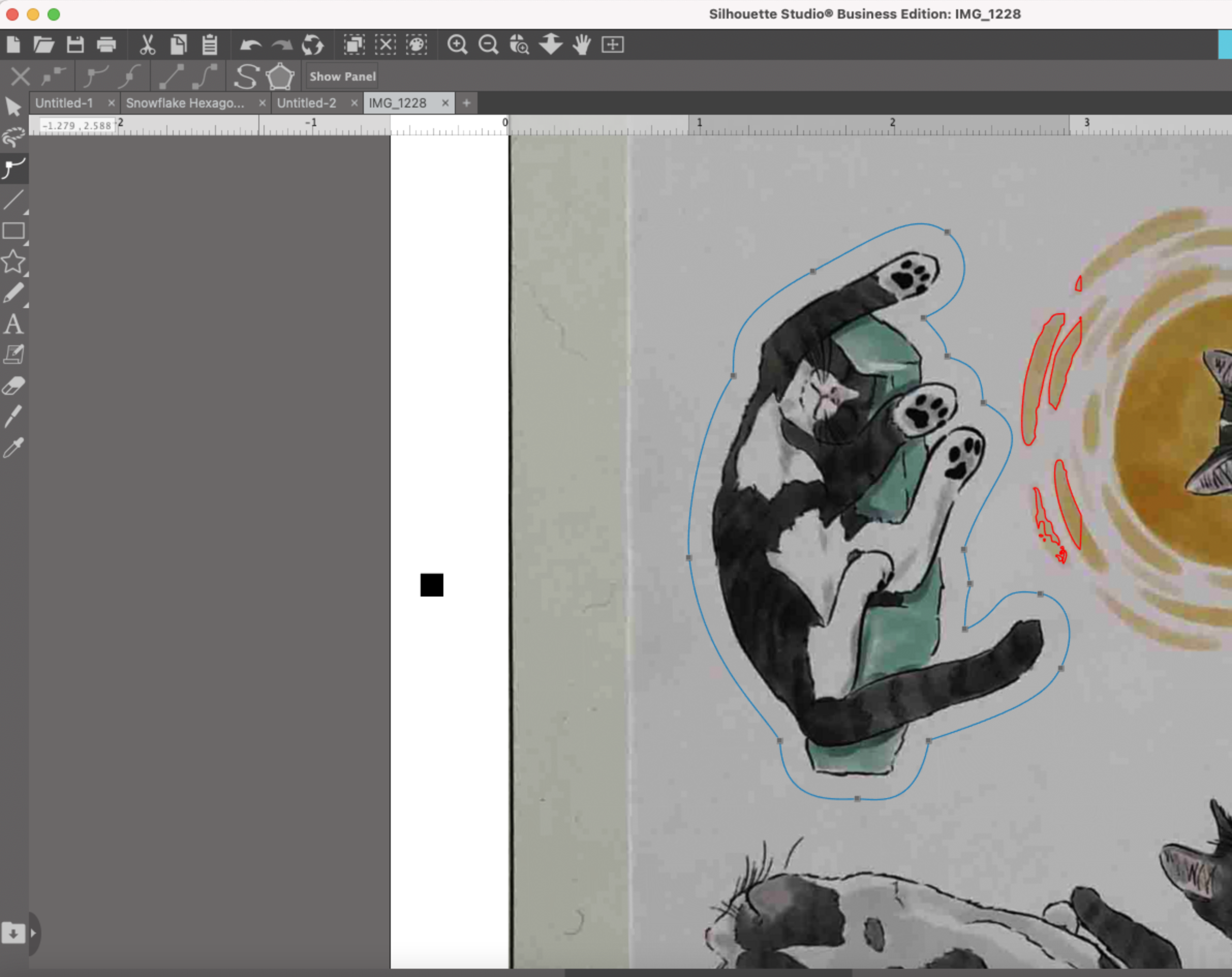Viewport: 1232px width, 977px height.
Task: Open the Library download arrow icon
Action: [13, 933]
